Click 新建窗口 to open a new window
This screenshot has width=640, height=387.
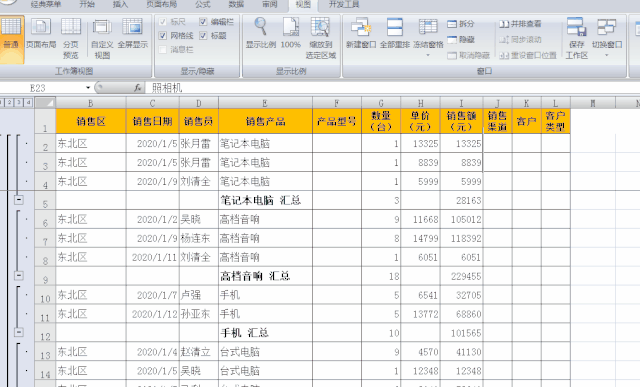tap(361, 33)
